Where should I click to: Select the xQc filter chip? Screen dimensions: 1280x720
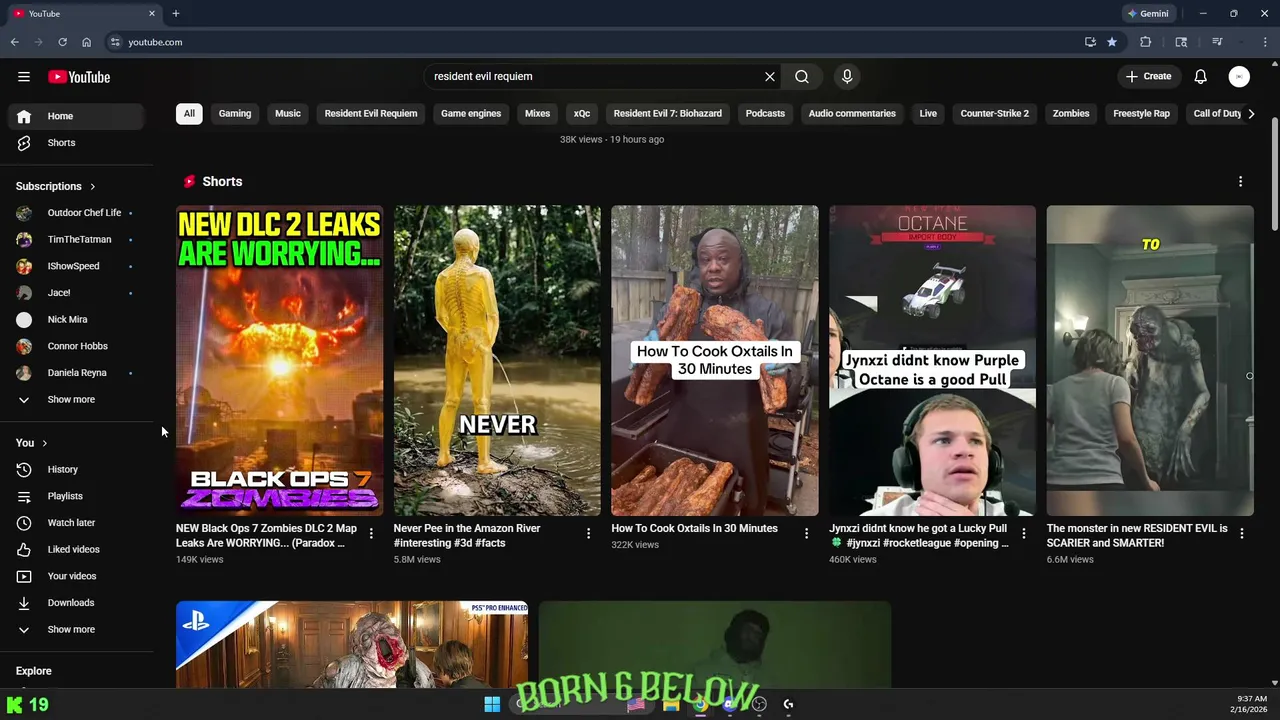(582, 113)
